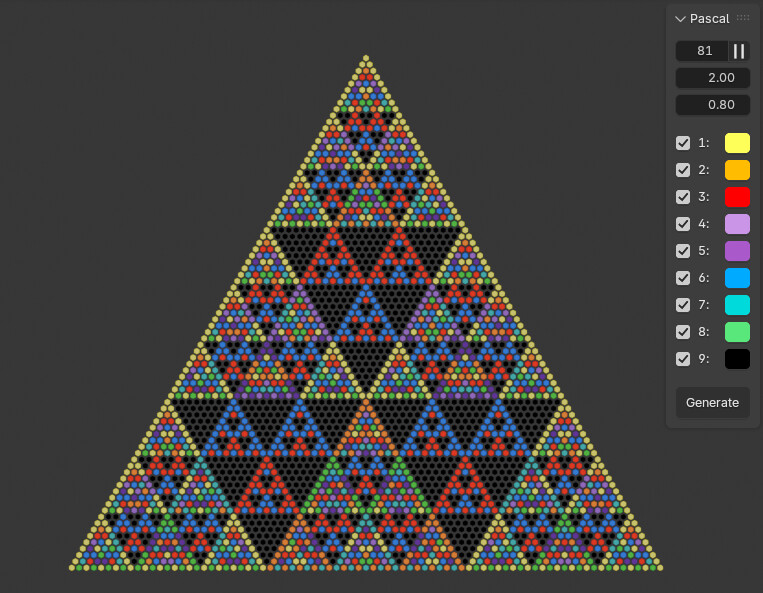Screen dimensions: 763x593
Task: Uncheck the checkbox for color 9
Action: click(x=683, y=359)
